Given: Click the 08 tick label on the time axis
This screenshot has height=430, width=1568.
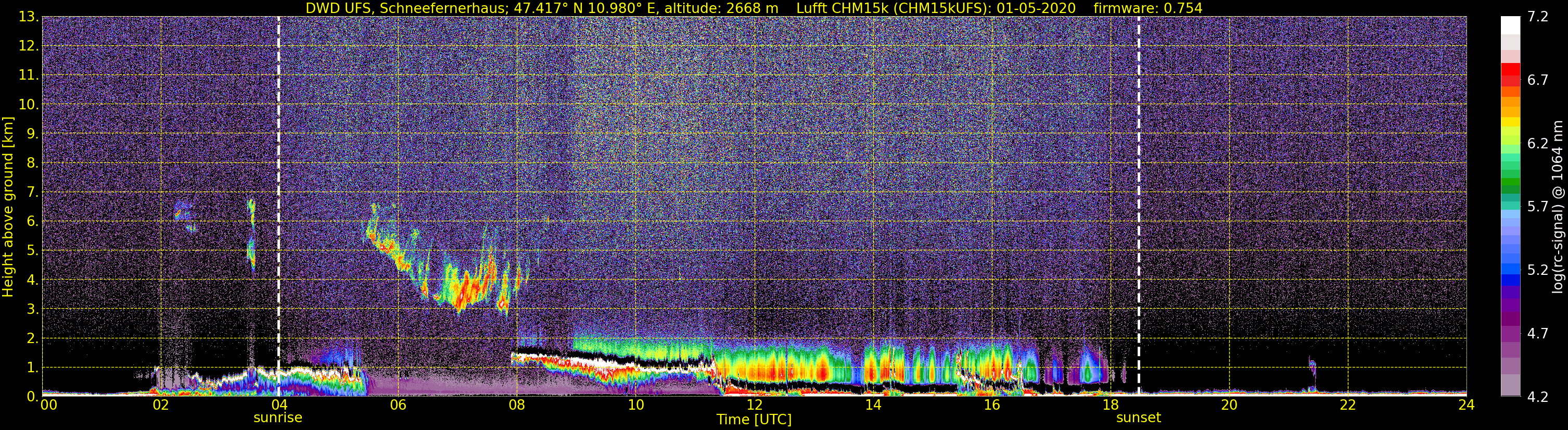Looking at the screenshot, I should [x=517, y=406].
